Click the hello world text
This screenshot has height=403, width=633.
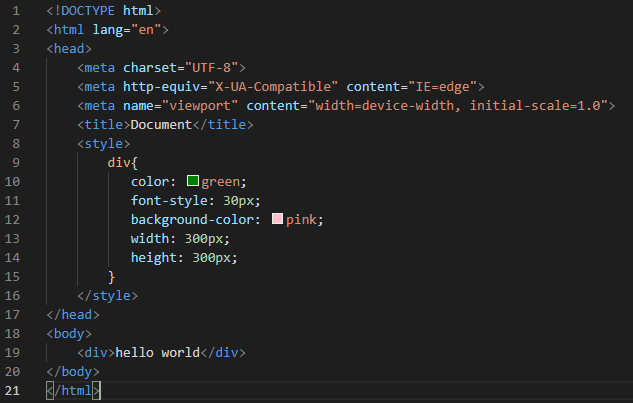(x=157, y=353)
